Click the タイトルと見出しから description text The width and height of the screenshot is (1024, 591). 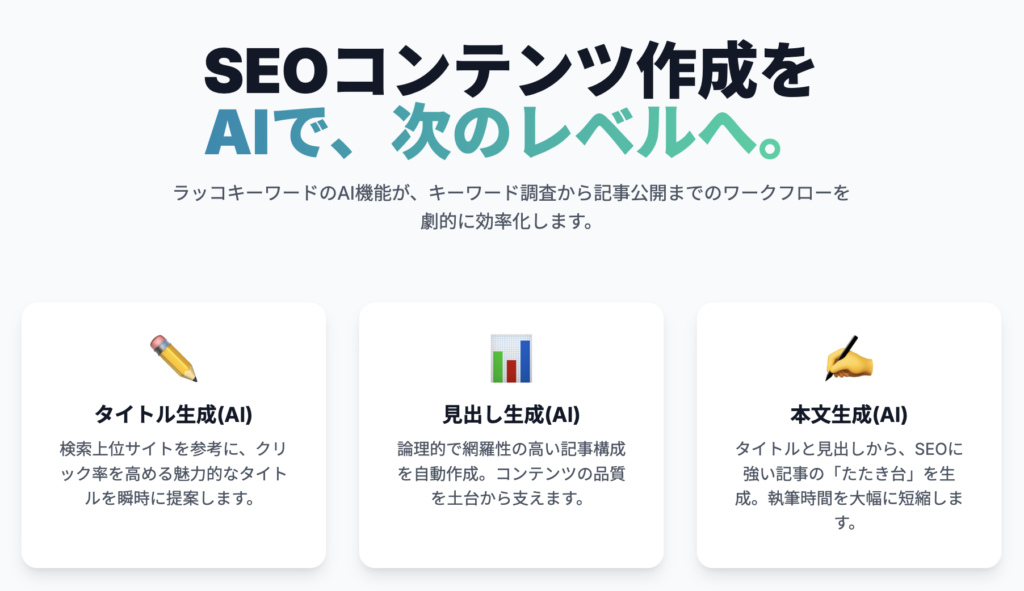coord(849,485)
